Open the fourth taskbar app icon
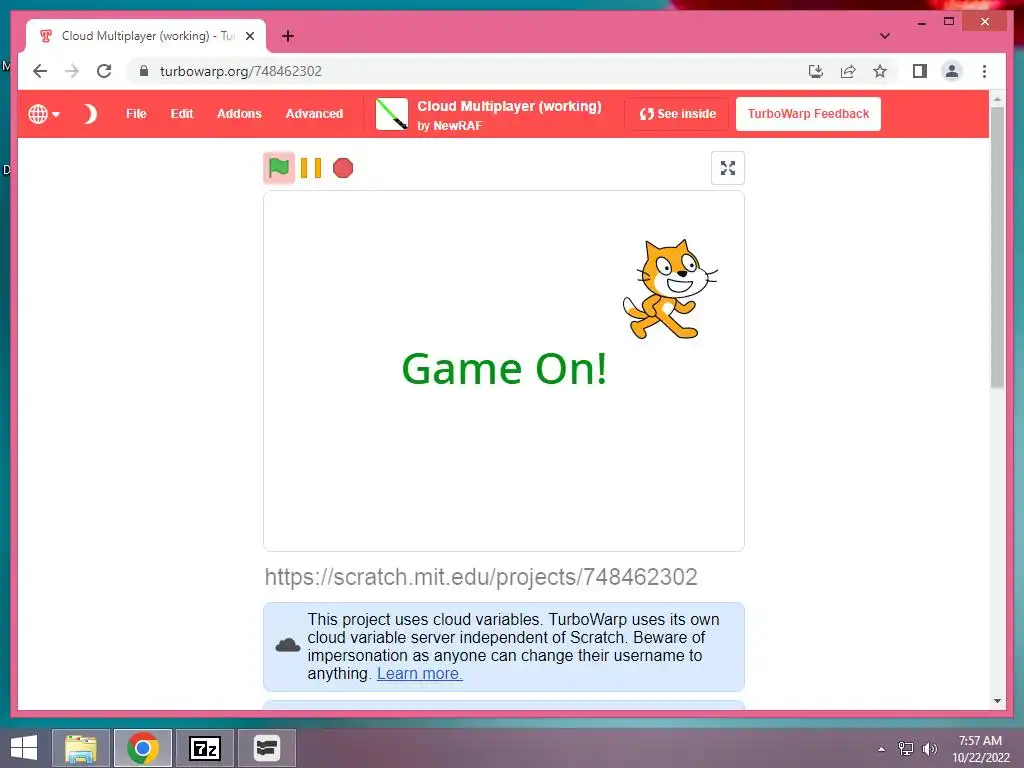This screenshot has height=768, width=1024. 266,748
